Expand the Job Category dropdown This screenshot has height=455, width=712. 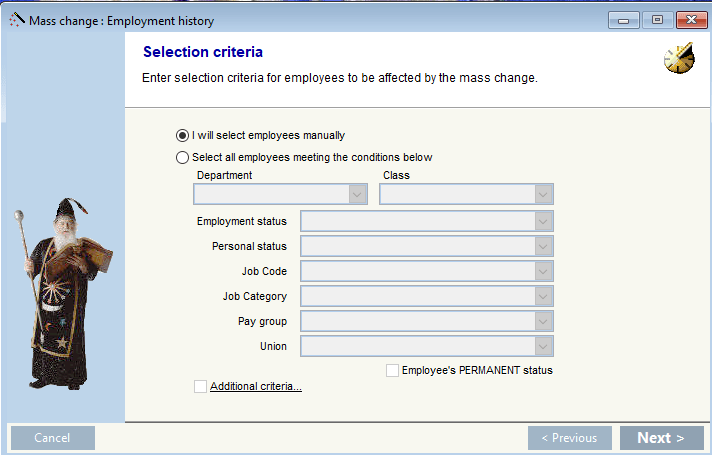[543, 296]
